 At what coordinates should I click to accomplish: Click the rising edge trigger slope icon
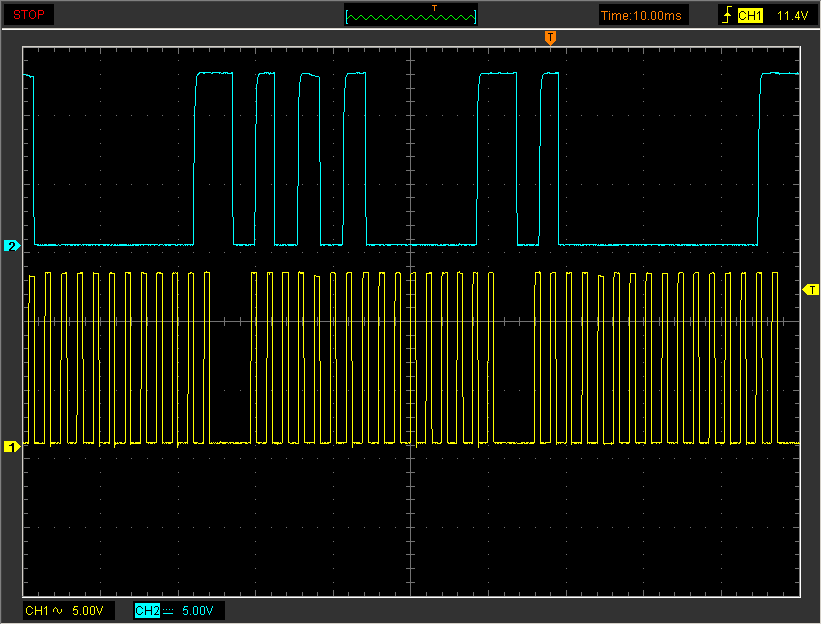pyautogui.click(x=727, y=15)
